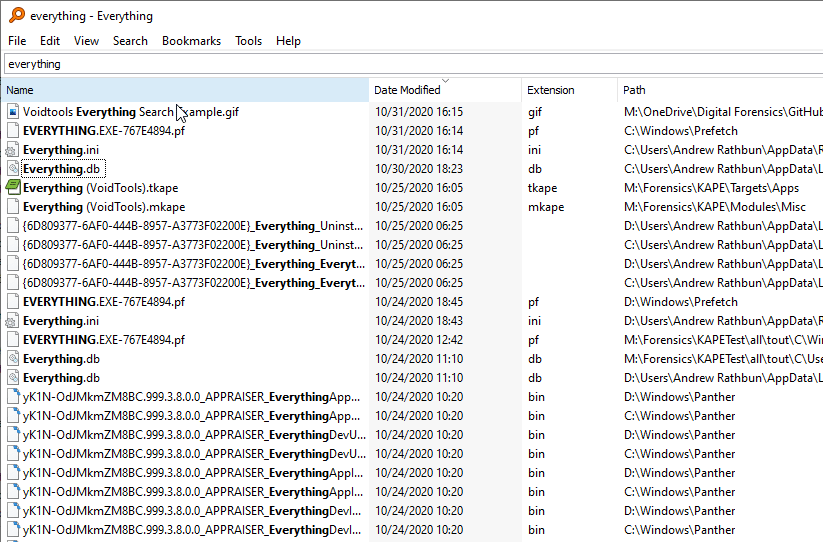Click the sort arrow above Date Modified
823x542 pixels.
(445, 81)
